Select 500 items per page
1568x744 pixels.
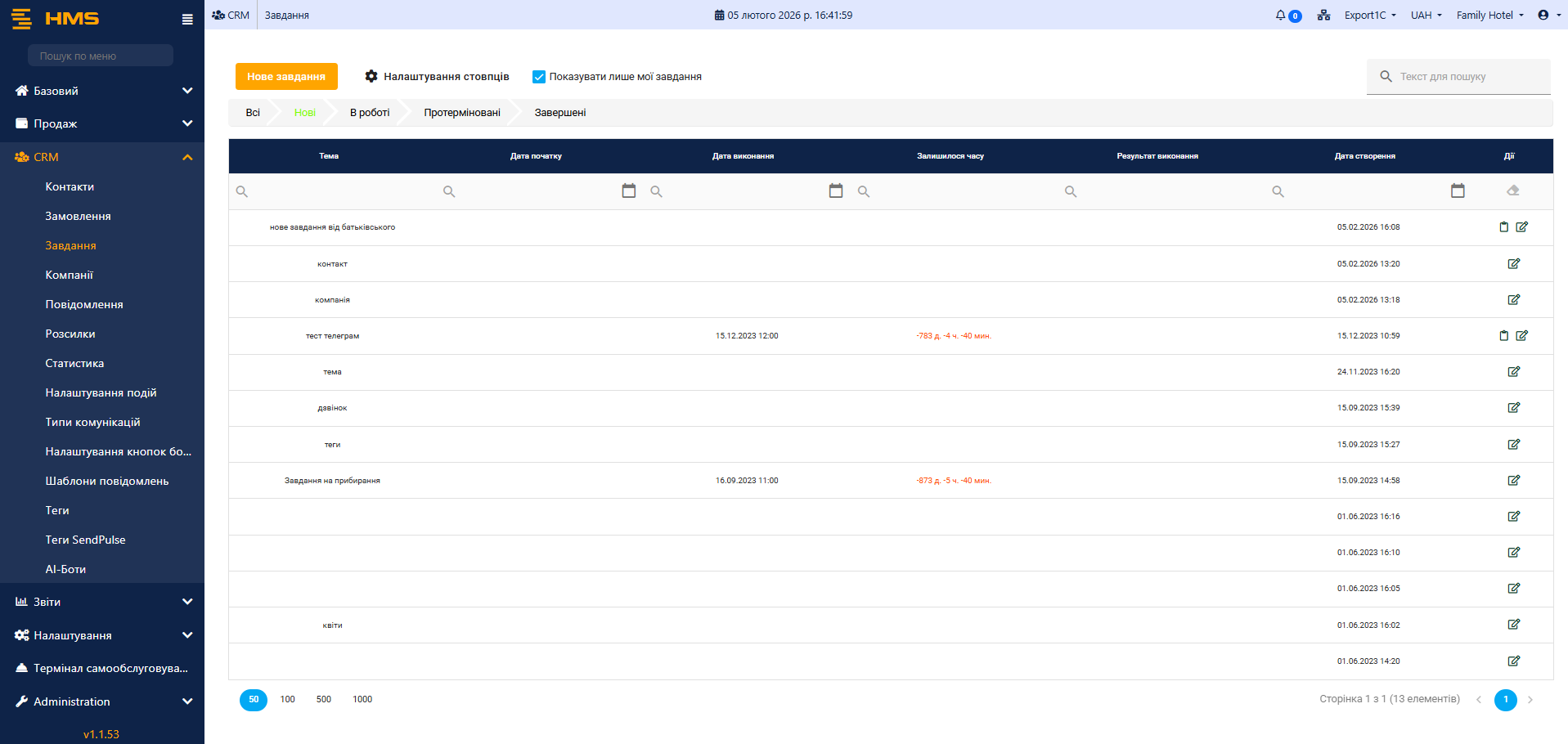(x=324, y=700)
